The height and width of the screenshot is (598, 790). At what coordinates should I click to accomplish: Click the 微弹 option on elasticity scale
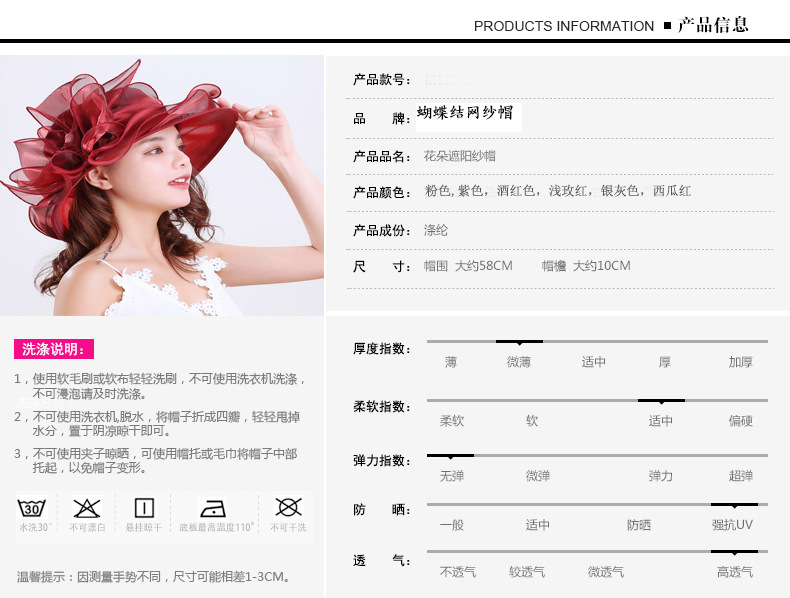pos(538,476)
